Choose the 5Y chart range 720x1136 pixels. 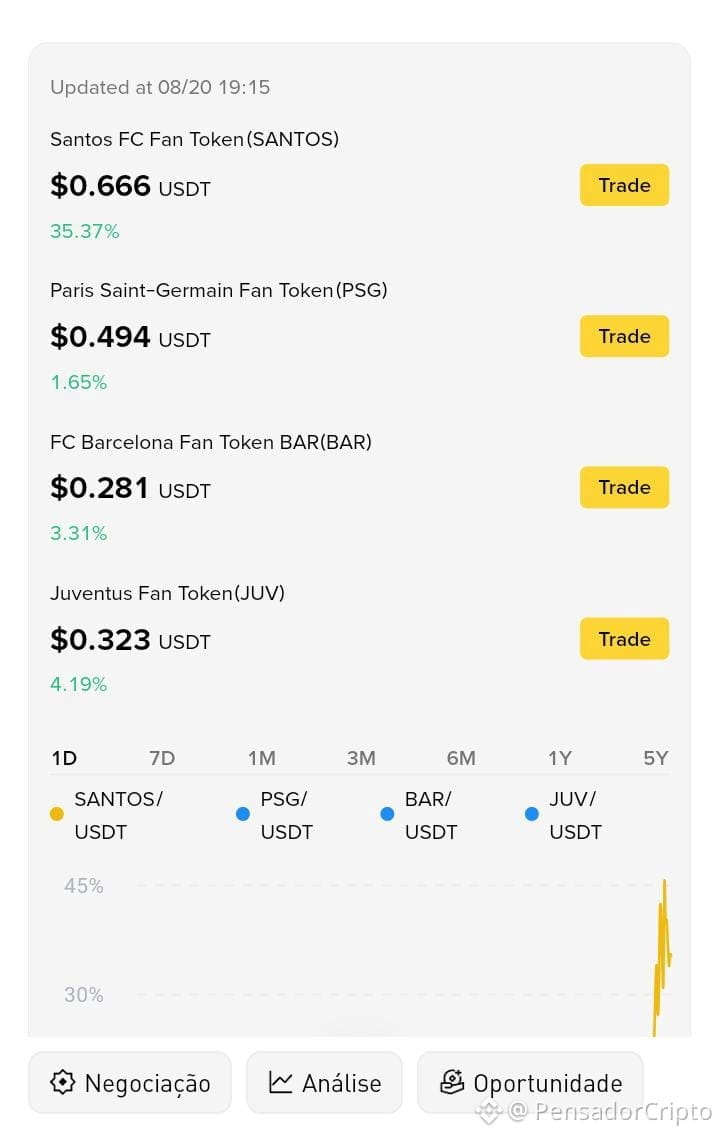[x=656, y=758]
